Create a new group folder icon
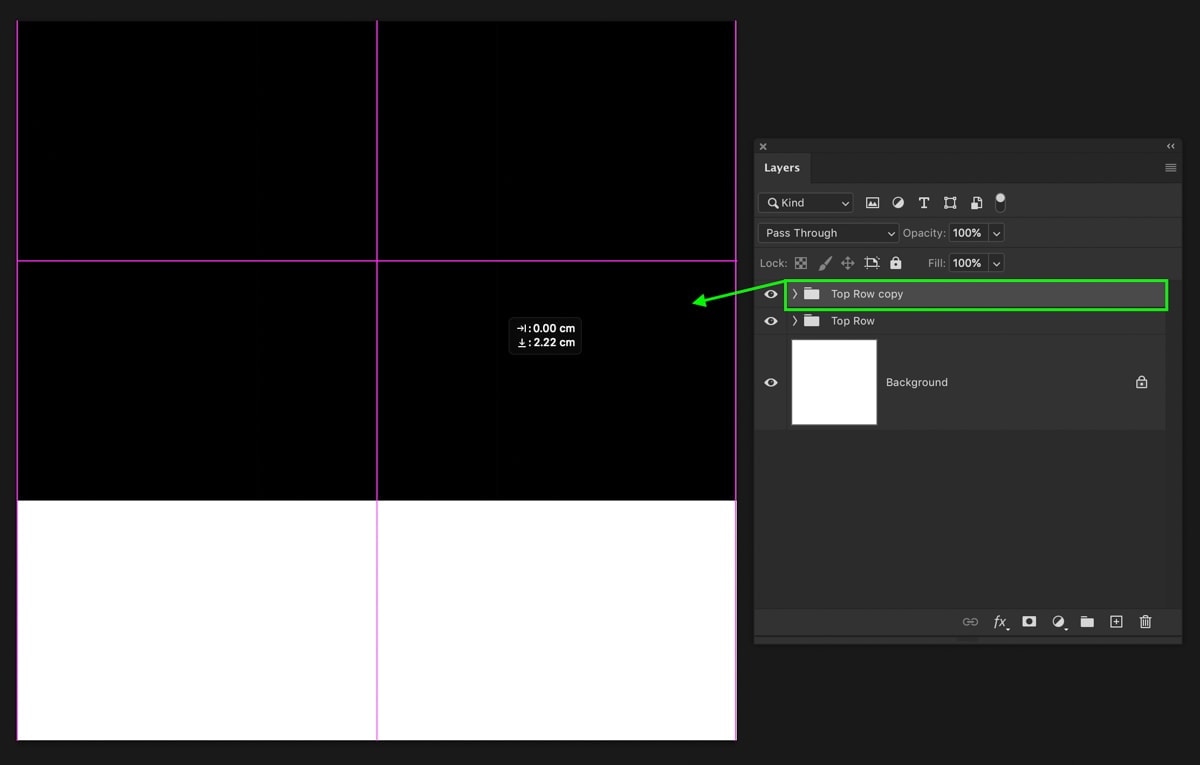 (1087, 622)
